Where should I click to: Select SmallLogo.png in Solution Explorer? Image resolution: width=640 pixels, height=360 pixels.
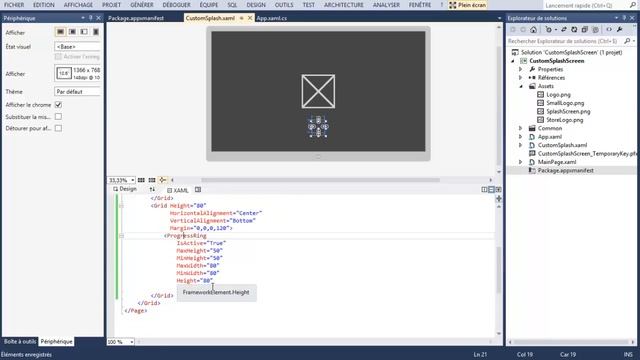565,103
